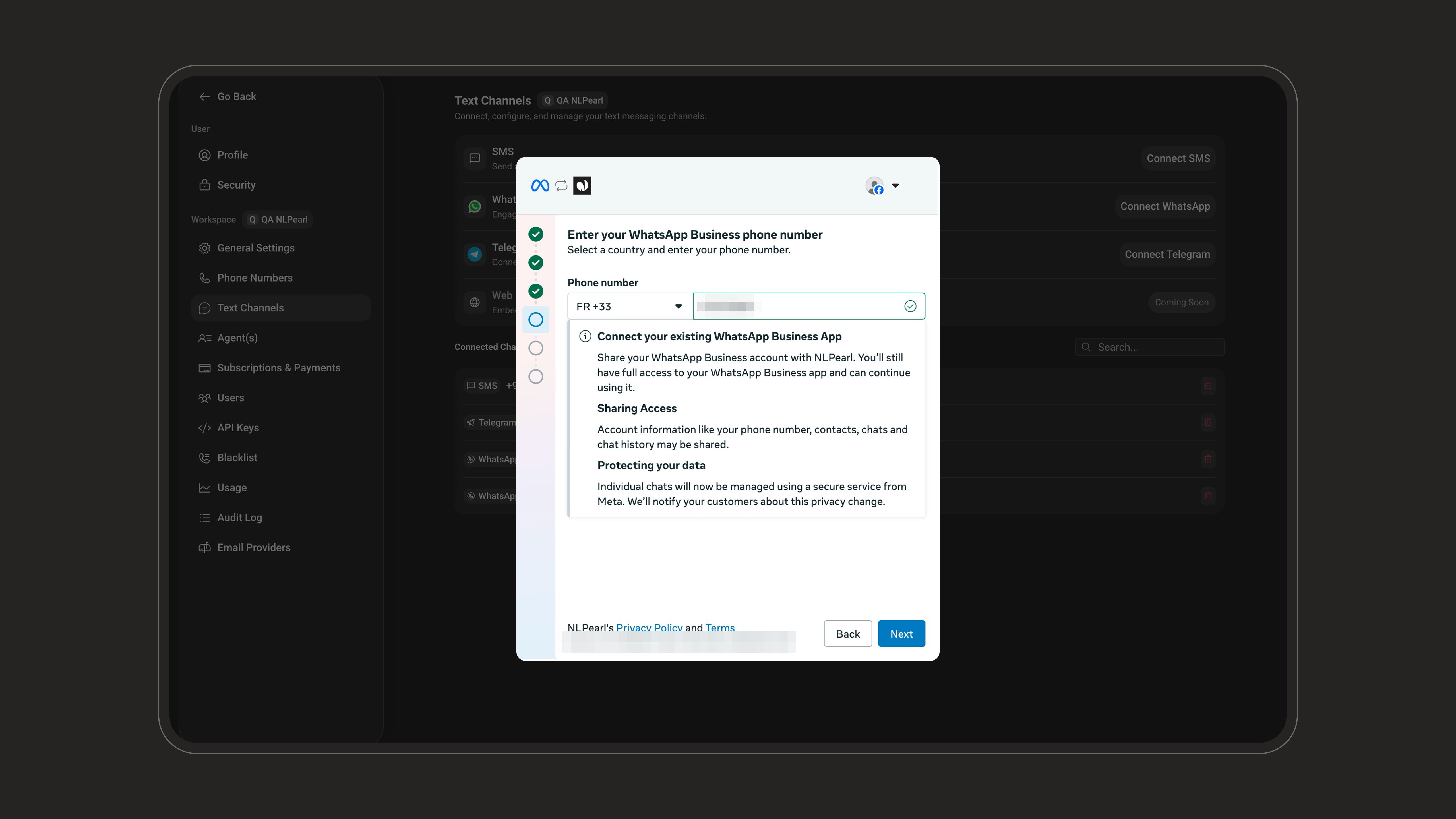The image size is (1456, 819).
Task: Open Phone Numbers in the sidebar
Action: 280,278
